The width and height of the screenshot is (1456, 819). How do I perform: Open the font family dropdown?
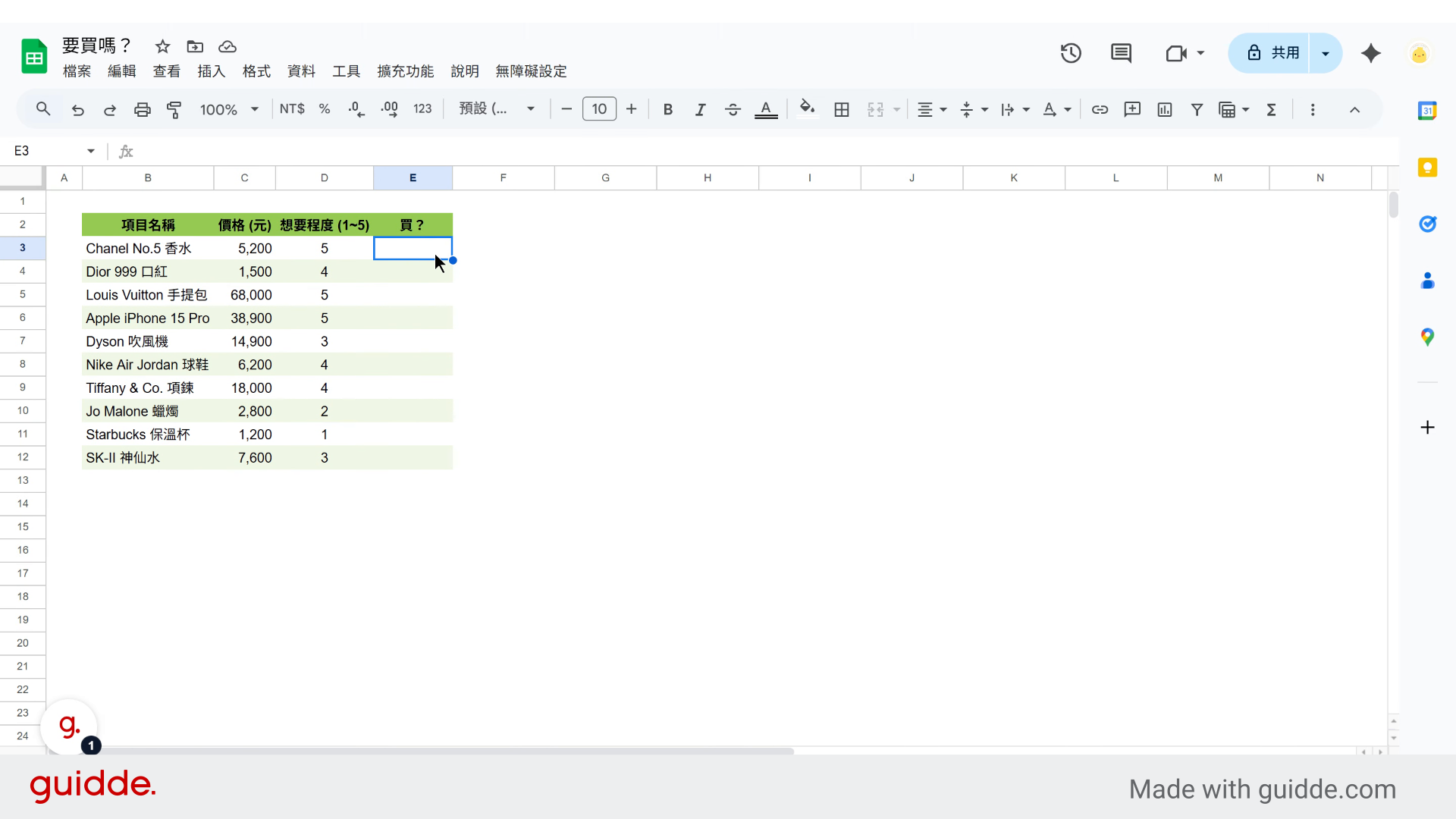coord(497,109)
